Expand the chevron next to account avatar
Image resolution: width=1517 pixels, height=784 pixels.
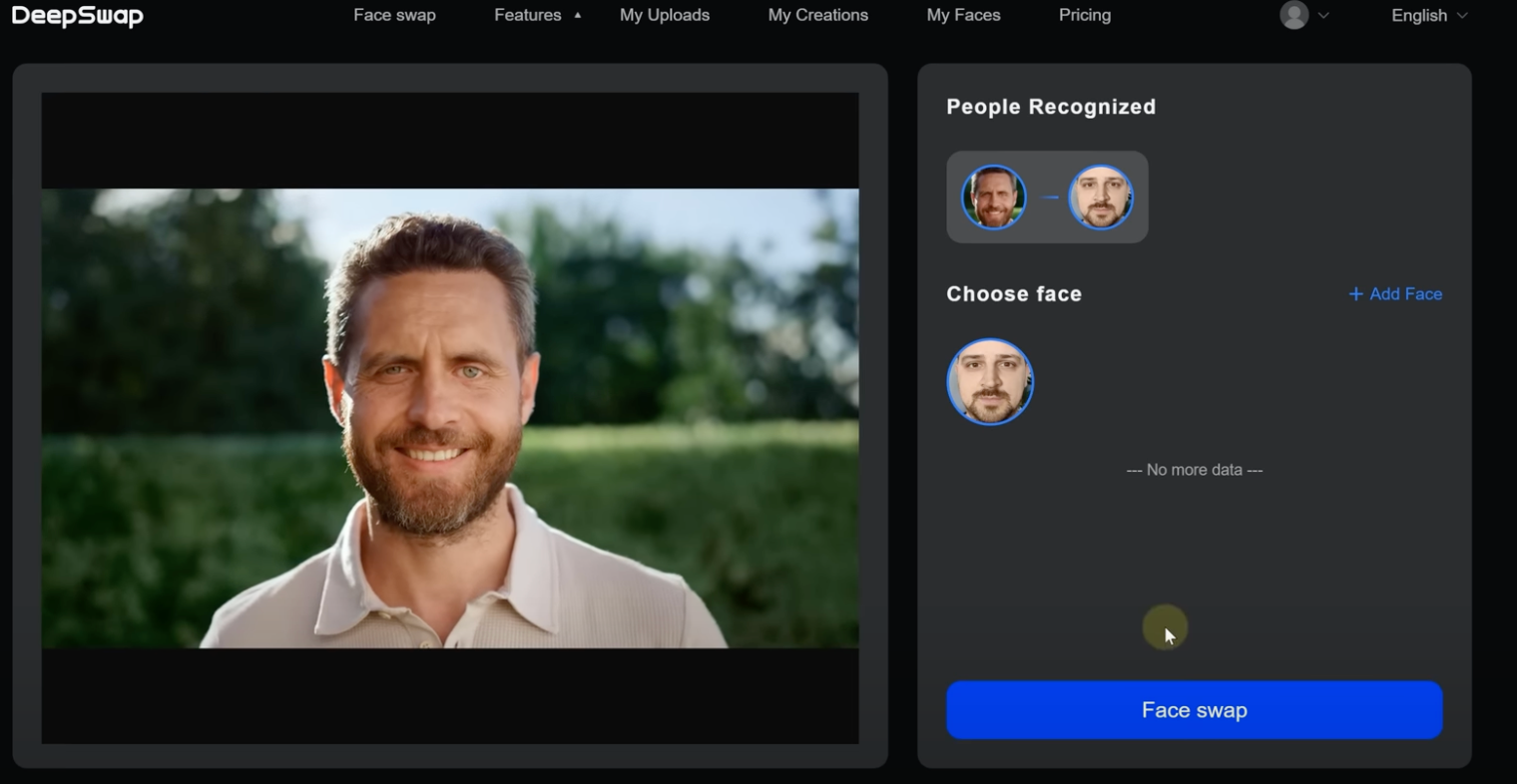1323,15
